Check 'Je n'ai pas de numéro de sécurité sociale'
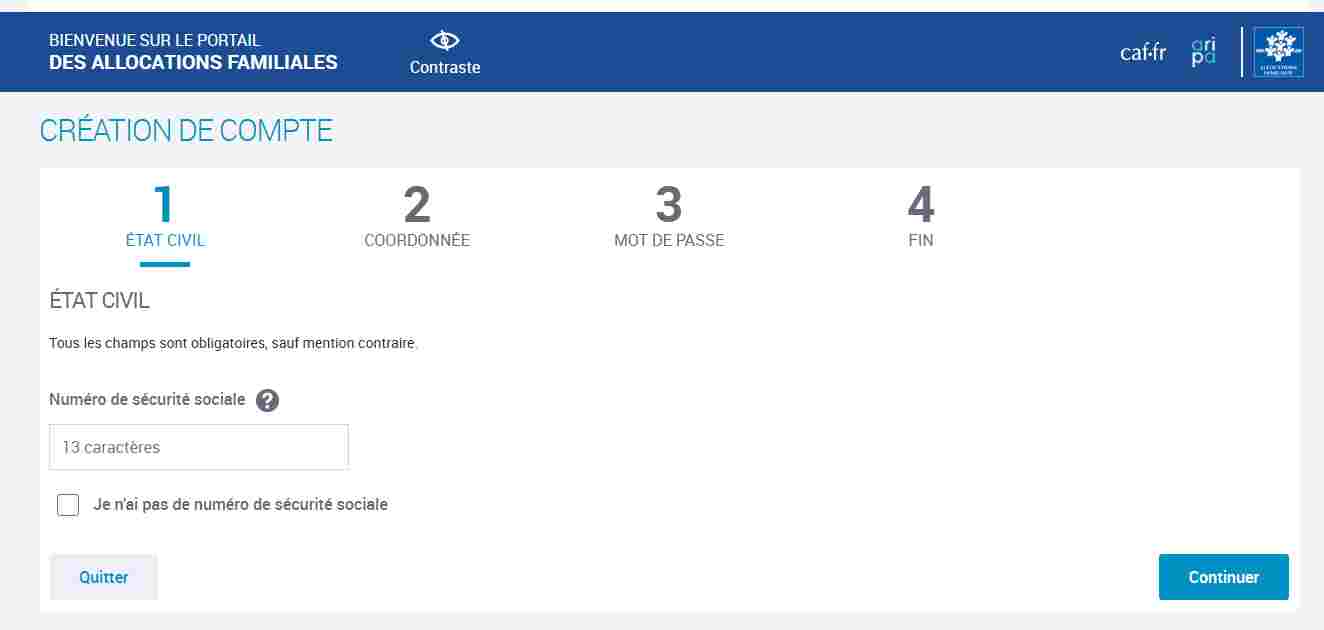The height and width of the screenshot is (630, 1324). 67,505
